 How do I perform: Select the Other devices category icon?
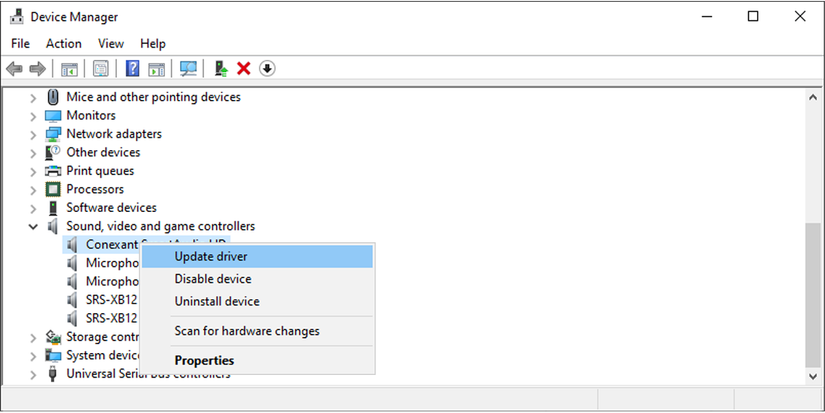[x=53, y=153]
